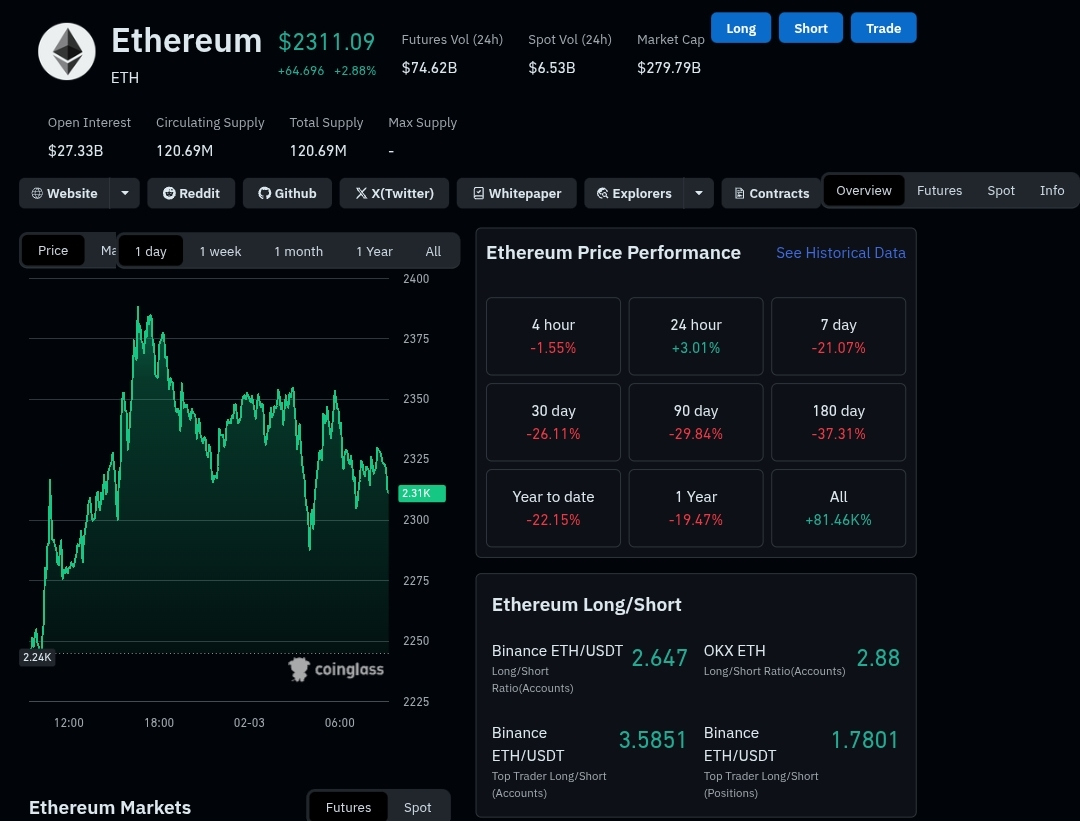Click the 2.31K current price marker

tap(422, 493)
